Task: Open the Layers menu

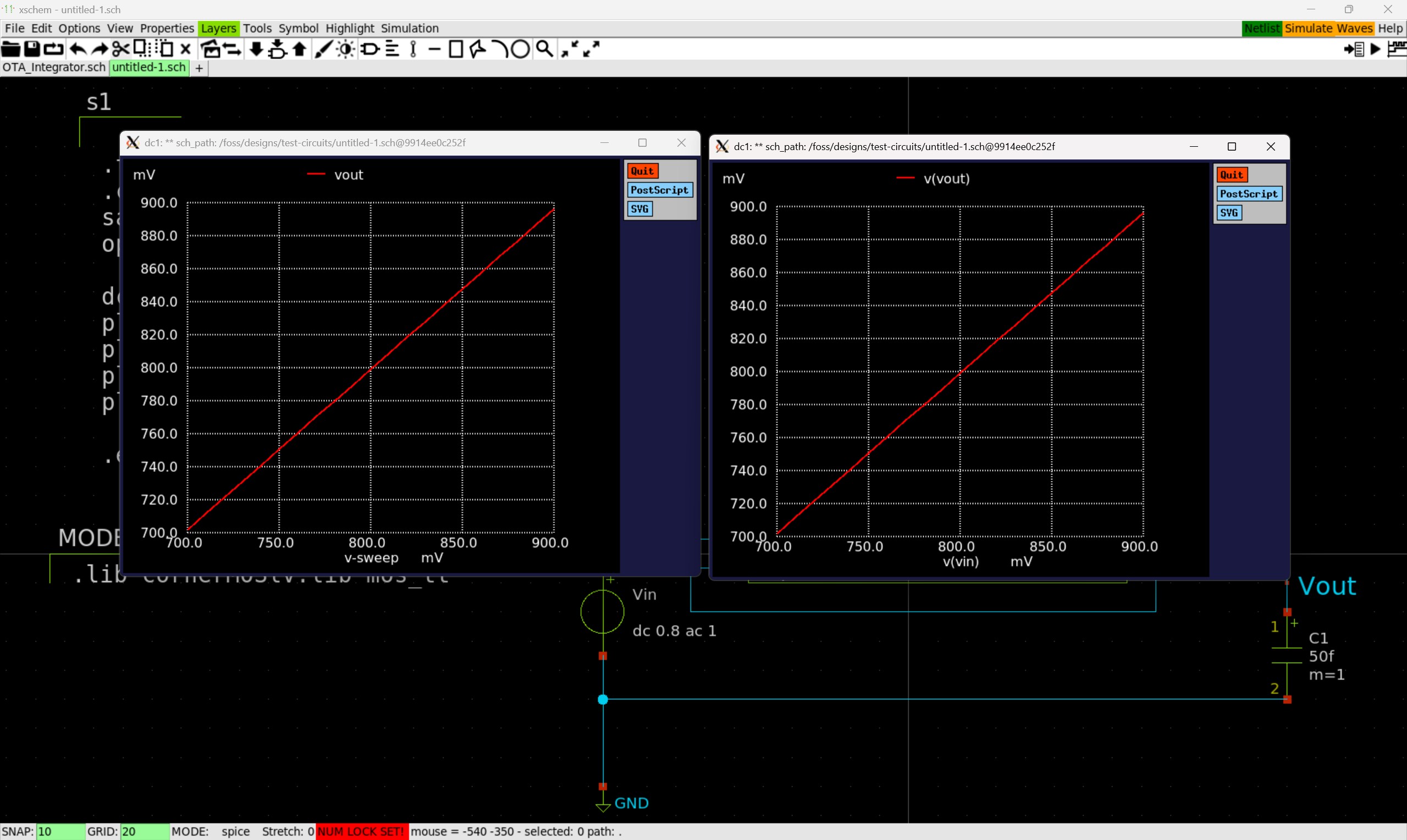Action: tap(218, 28)
